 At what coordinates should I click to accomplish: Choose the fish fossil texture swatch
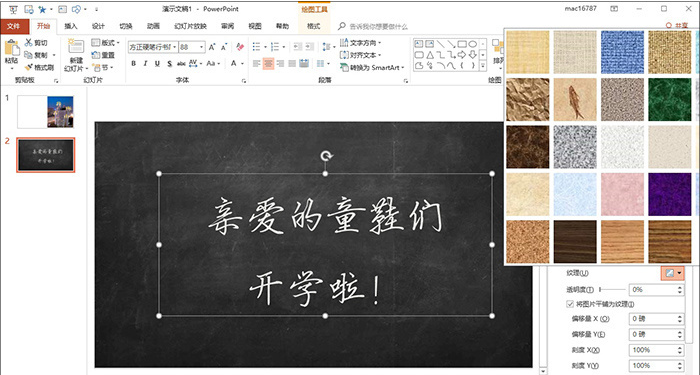(575, 100)
